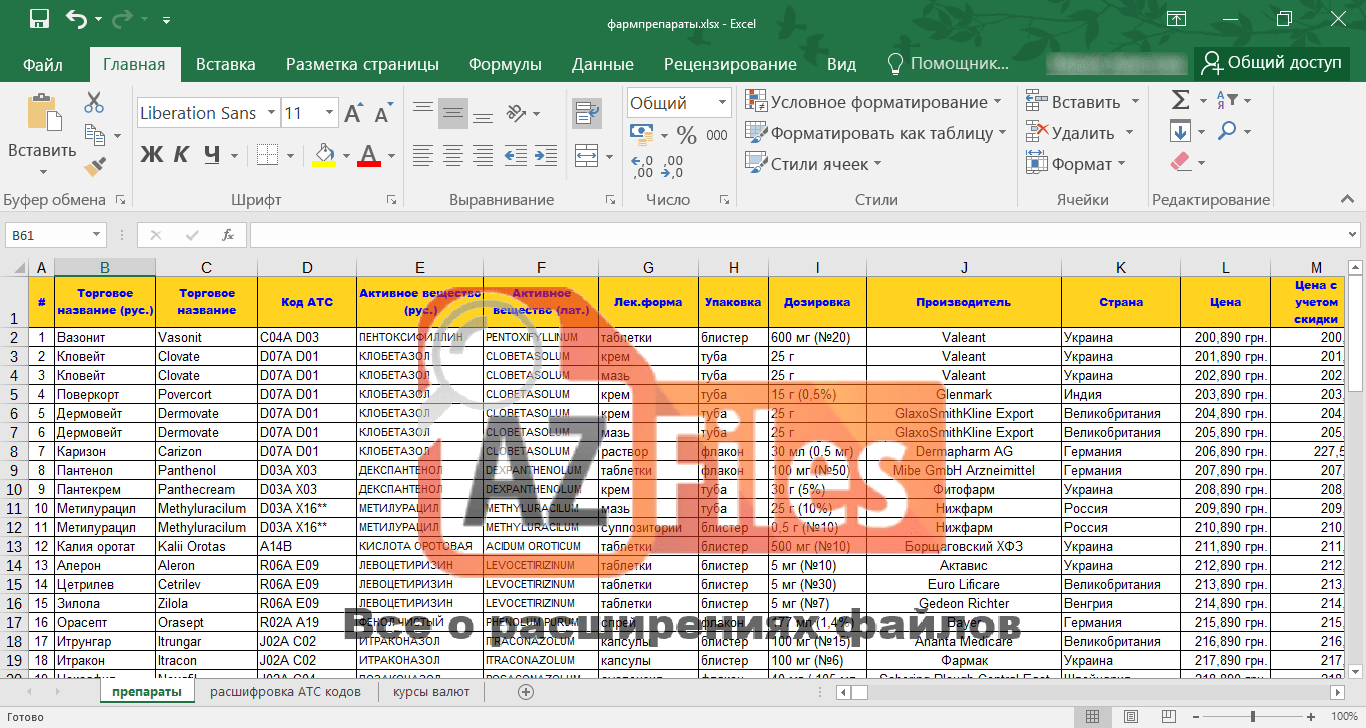Activate the Format Painter brush
This screenshot has width=1366, height=728.
coord(94,166)
